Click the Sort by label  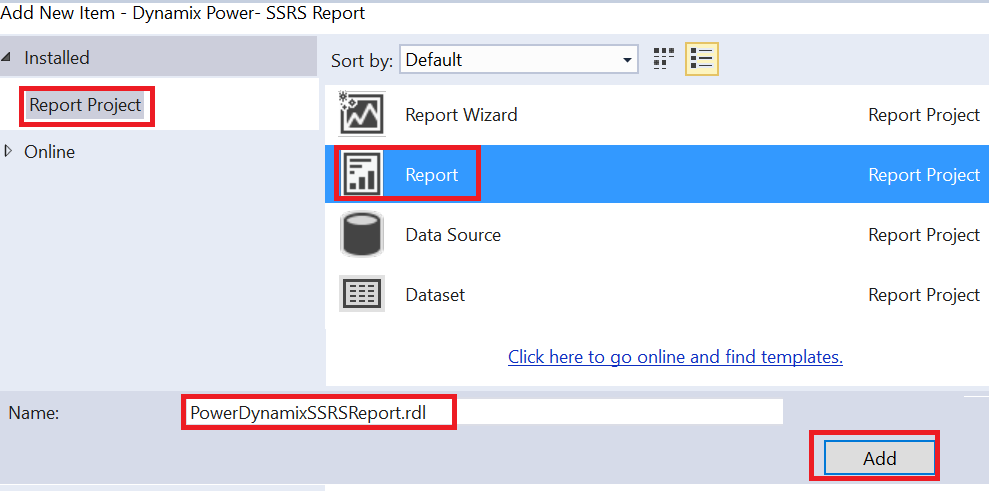coord(362,60)
